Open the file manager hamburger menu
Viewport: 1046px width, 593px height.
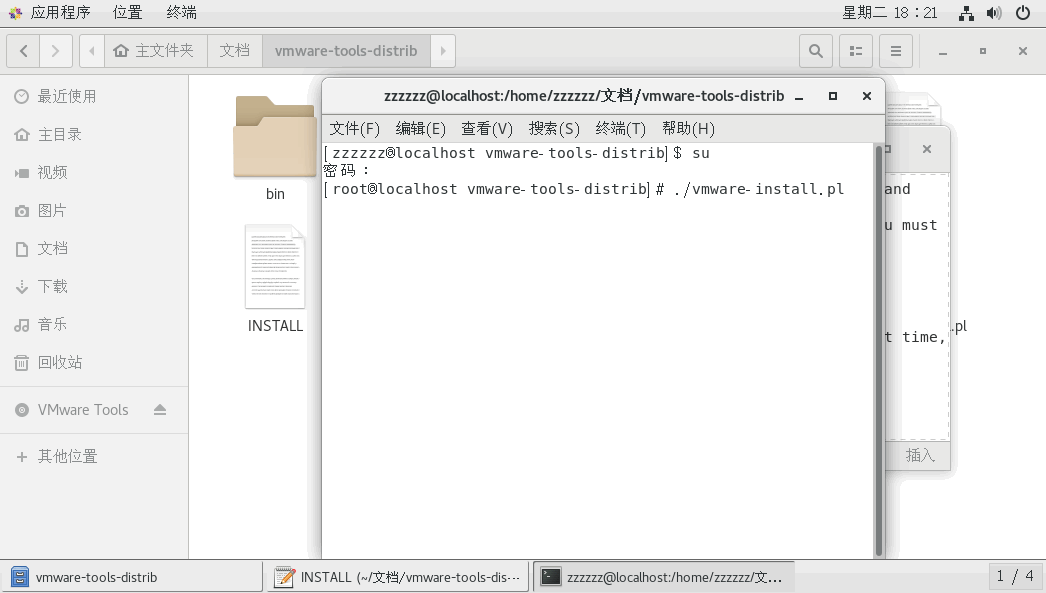tap(896, 51)
